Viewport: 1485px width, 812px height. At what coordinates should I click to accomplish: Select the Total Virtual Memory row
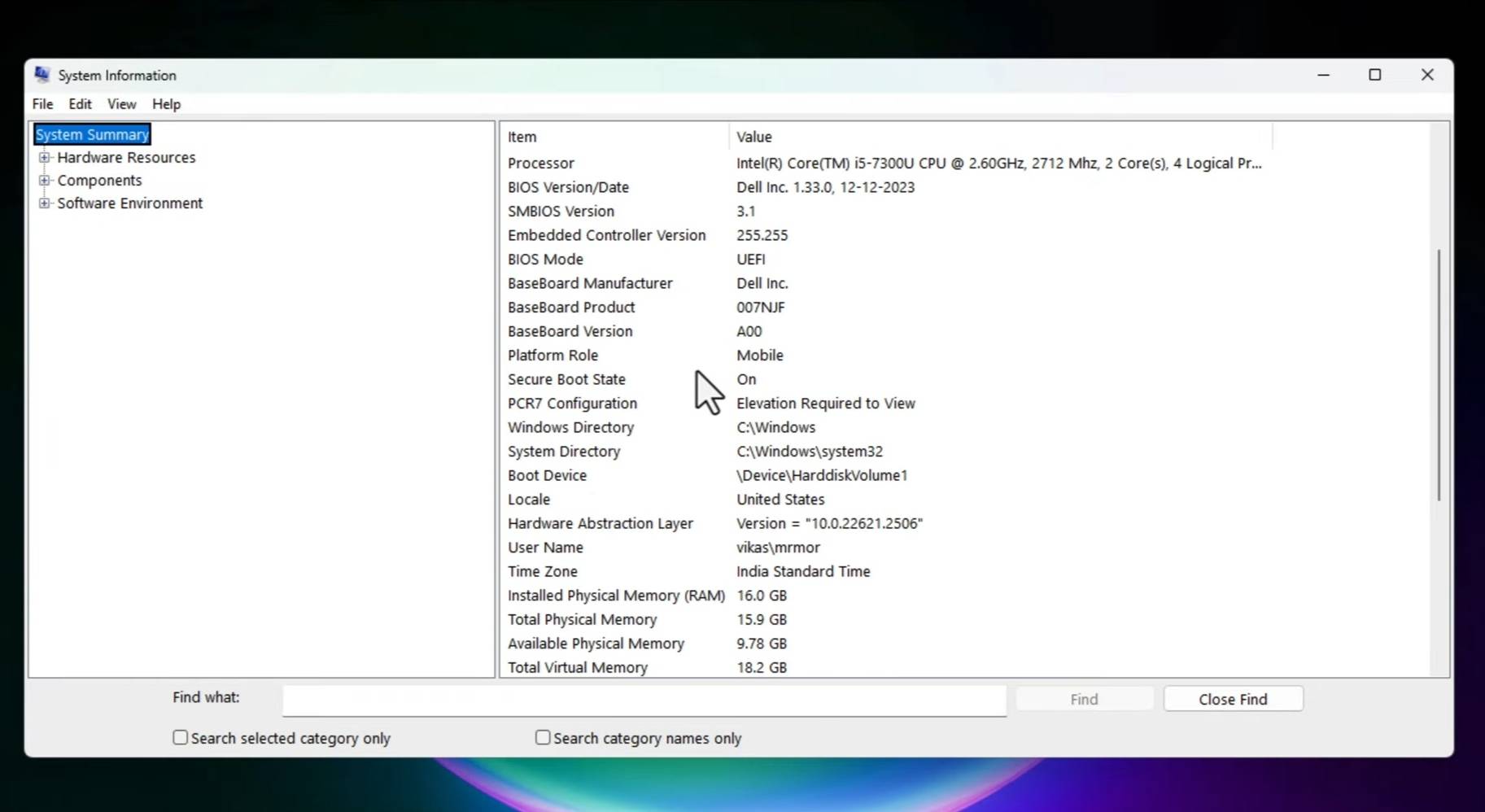[x=885, y=667]
